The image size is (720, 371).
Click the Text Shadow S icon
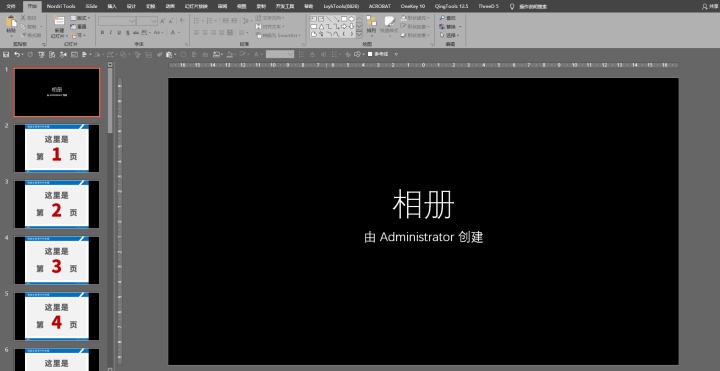point(128,33)
